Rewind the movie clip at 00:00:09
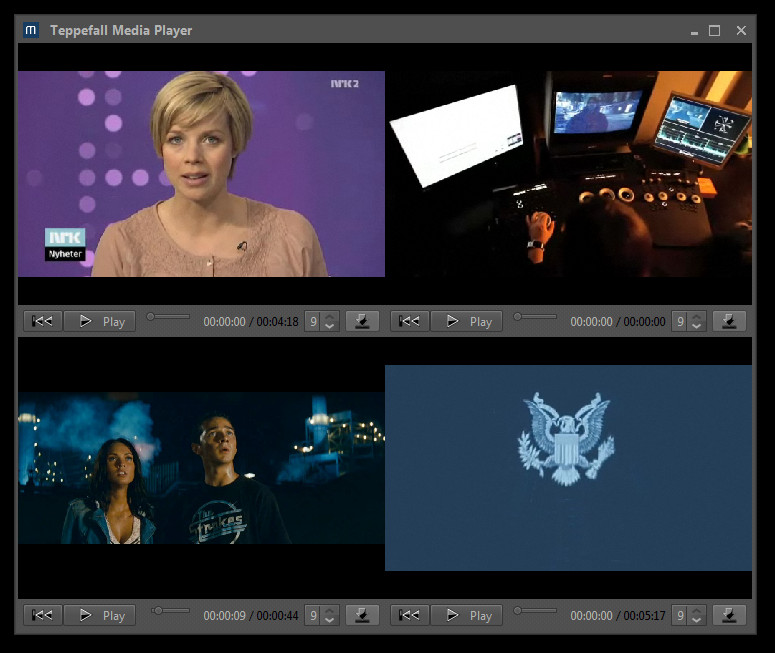 pyautogui.click(x=43, y=615)
